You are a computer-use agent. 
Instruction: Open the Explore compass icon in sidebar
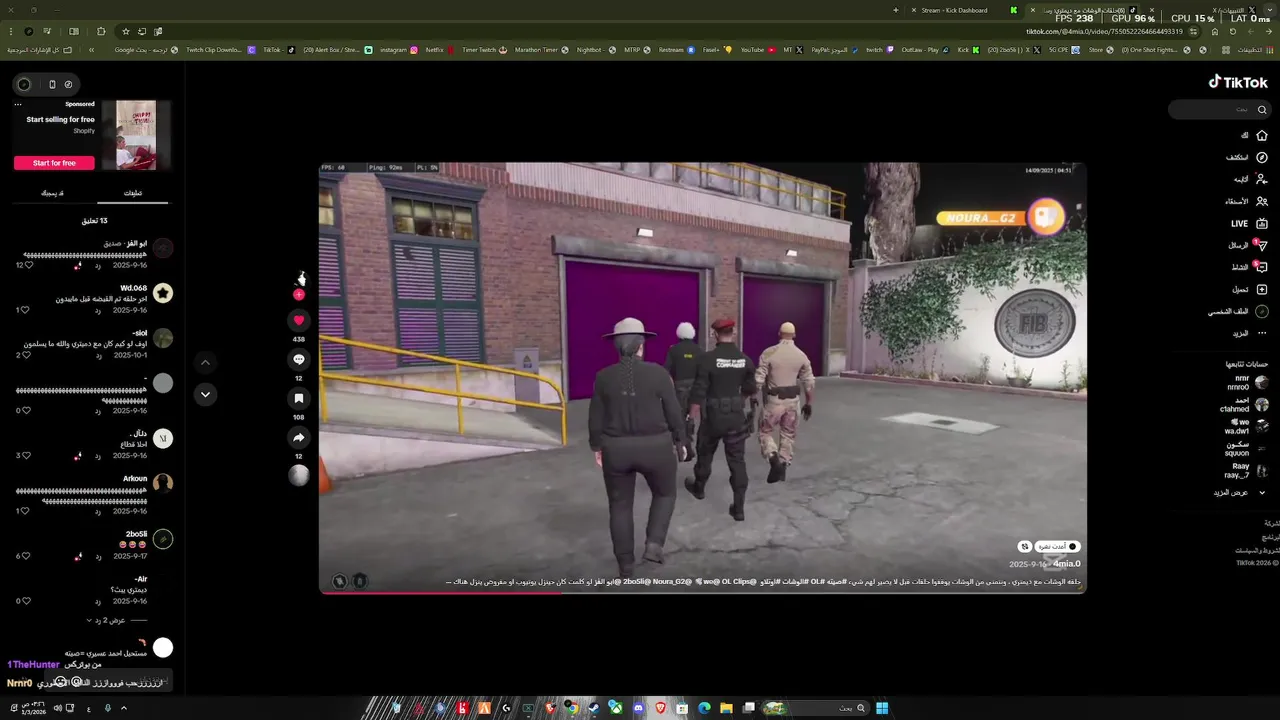pos(1262,157)
